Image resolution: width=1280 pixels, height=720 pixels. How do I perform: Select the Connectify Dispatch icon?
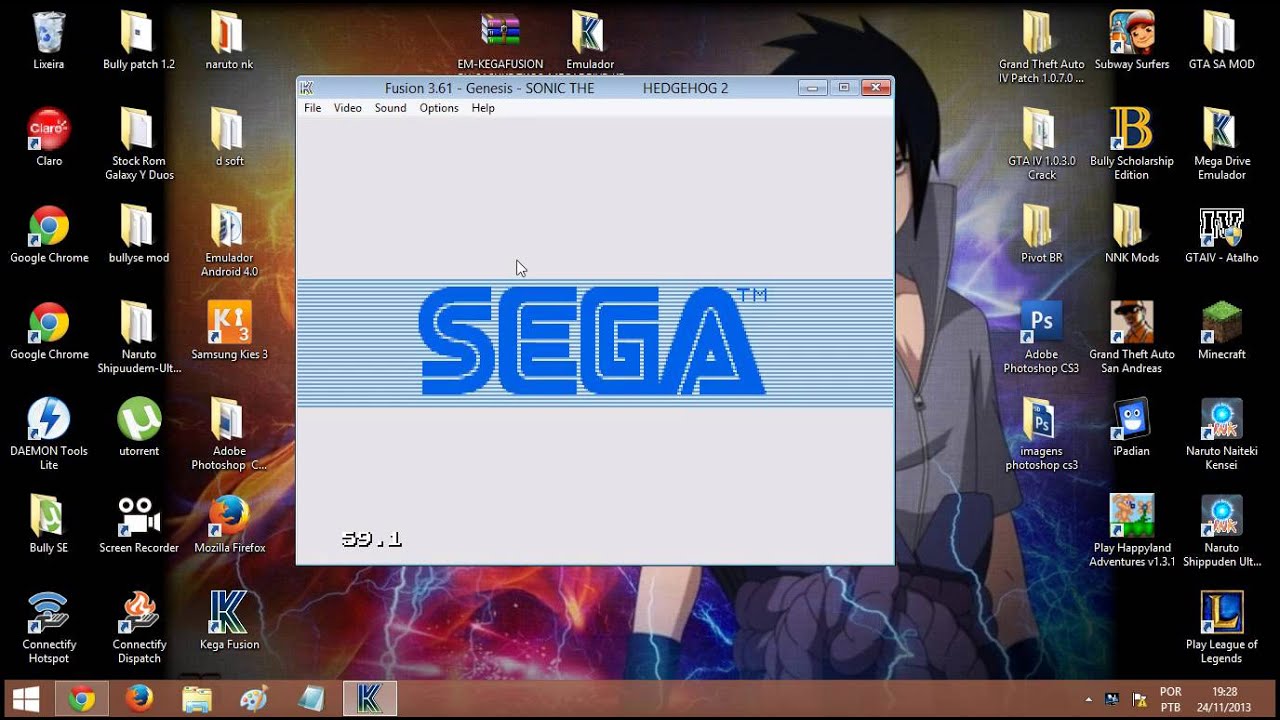(x=139, y=628)
